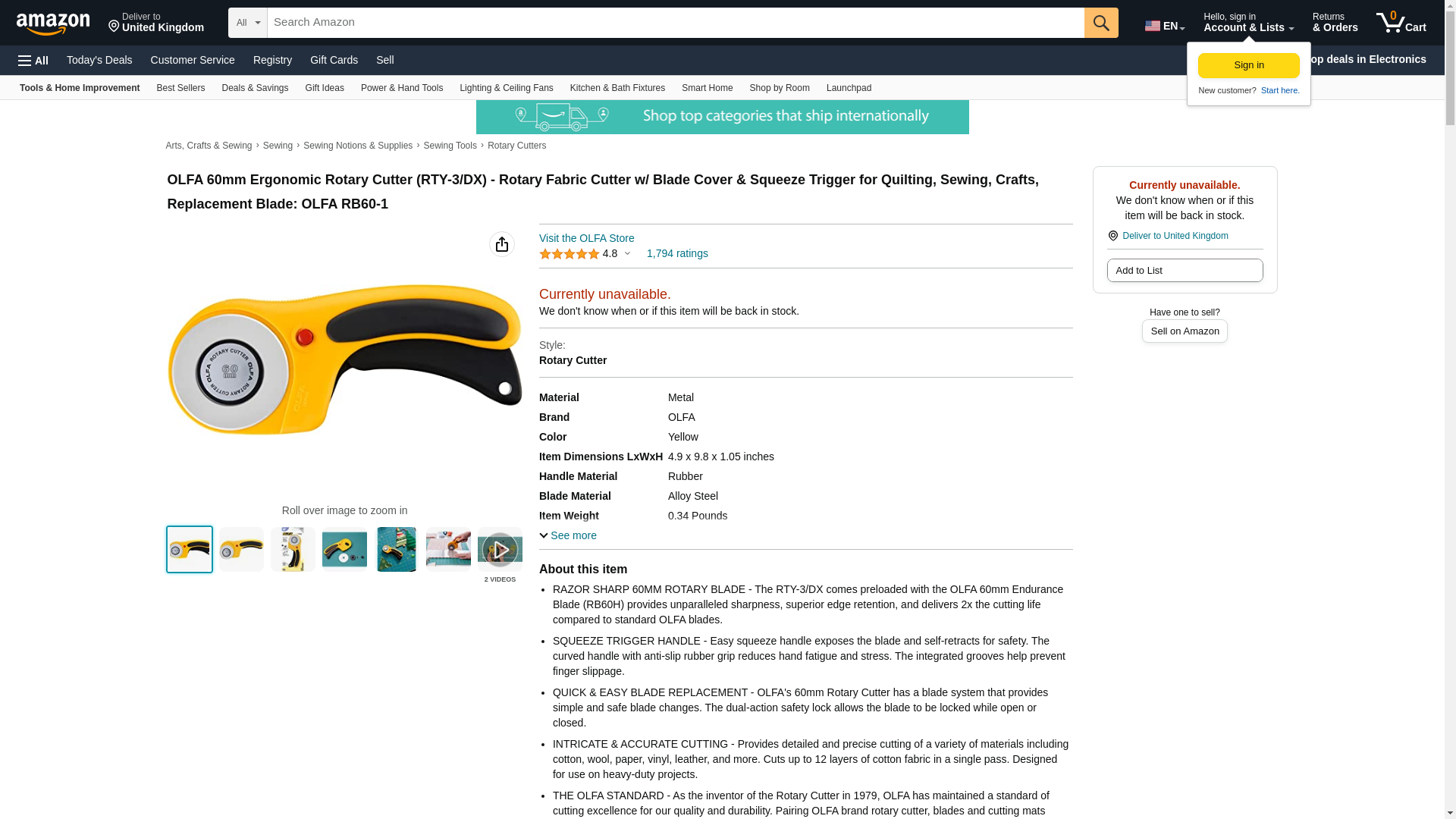The height and width of the screenshot is (819, 1456).
Task: Click the yellow Sign in button
Action: point(1248,66)
